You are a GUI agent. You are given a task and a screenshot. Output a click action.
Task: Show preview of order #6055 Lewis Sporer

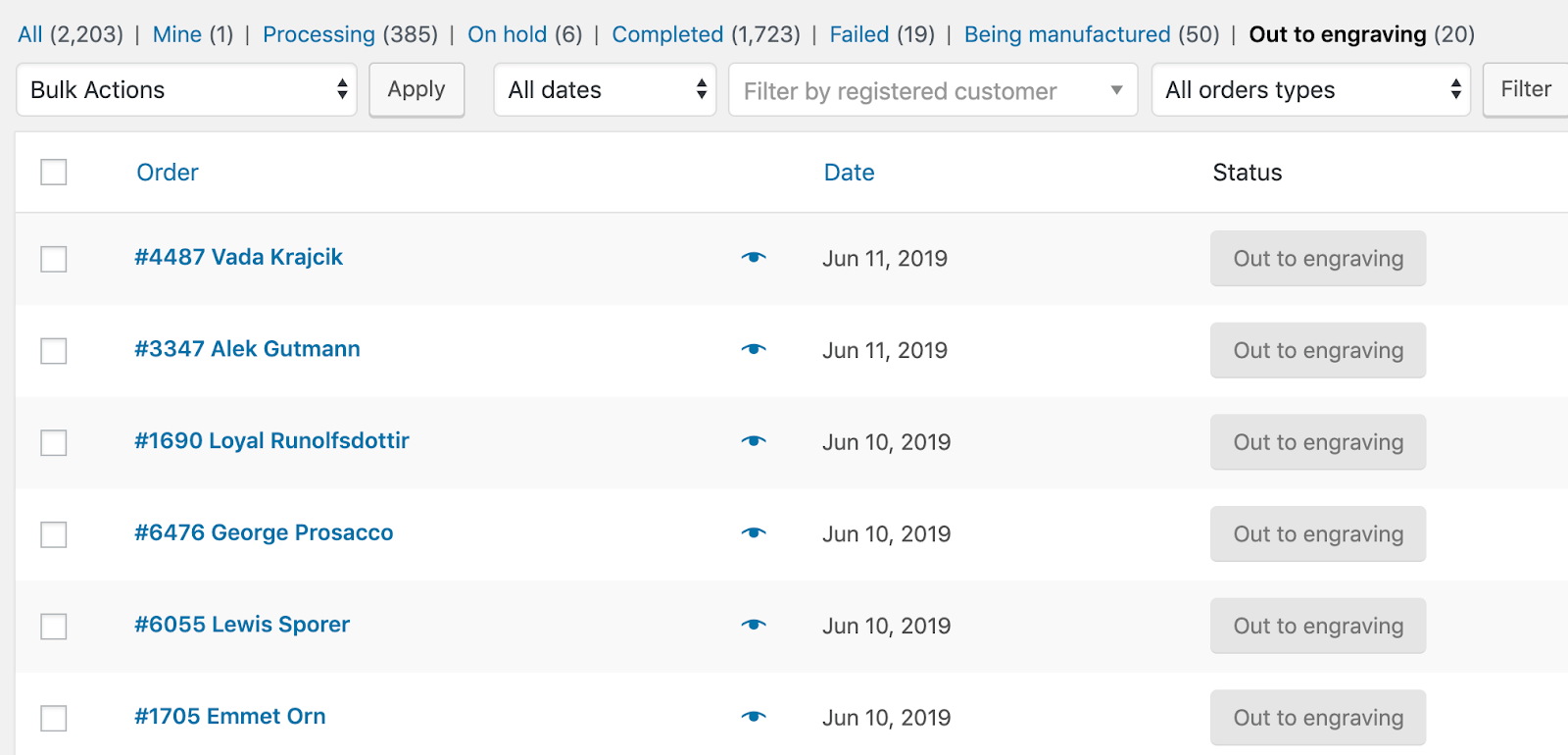pos(754,626)
